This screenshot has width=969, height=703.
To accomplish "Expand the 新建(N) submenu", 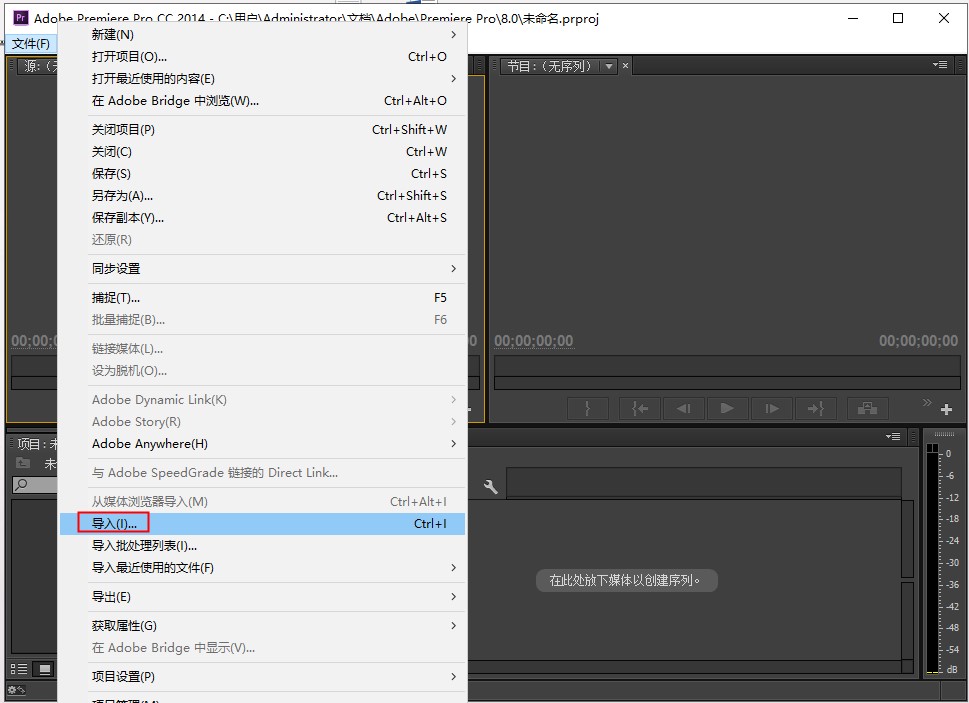I will (263, 35).
